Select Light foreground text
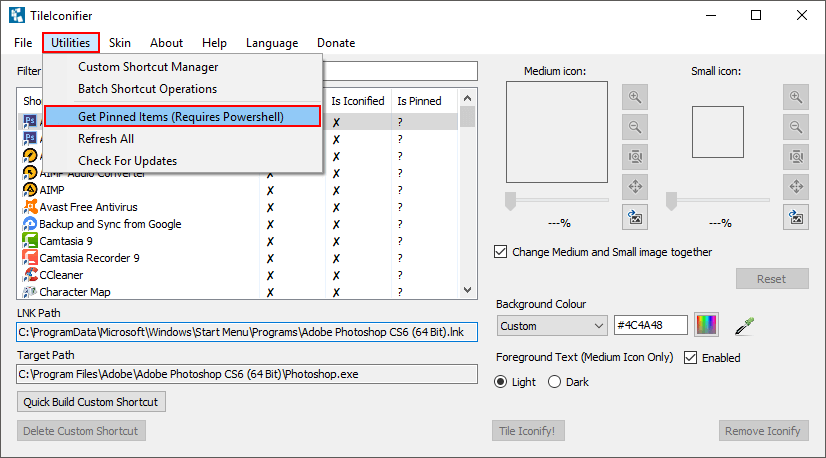This screenshot has height=458, width=826. point(500,382)
